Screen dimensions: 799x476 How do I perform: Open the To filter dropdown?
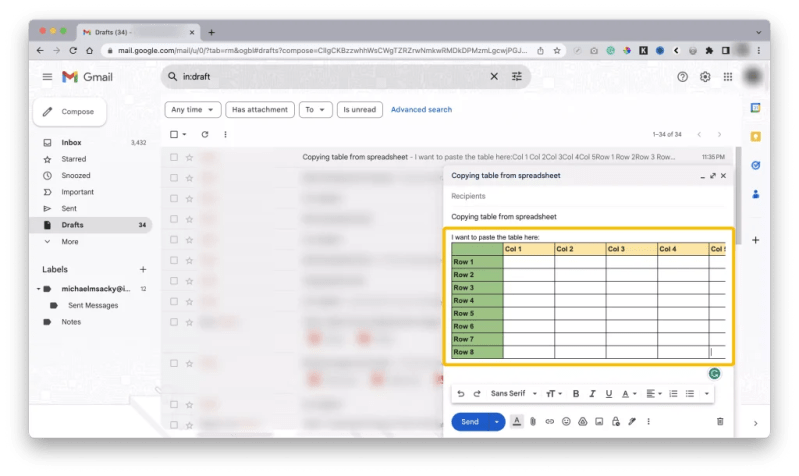[315, 110]
